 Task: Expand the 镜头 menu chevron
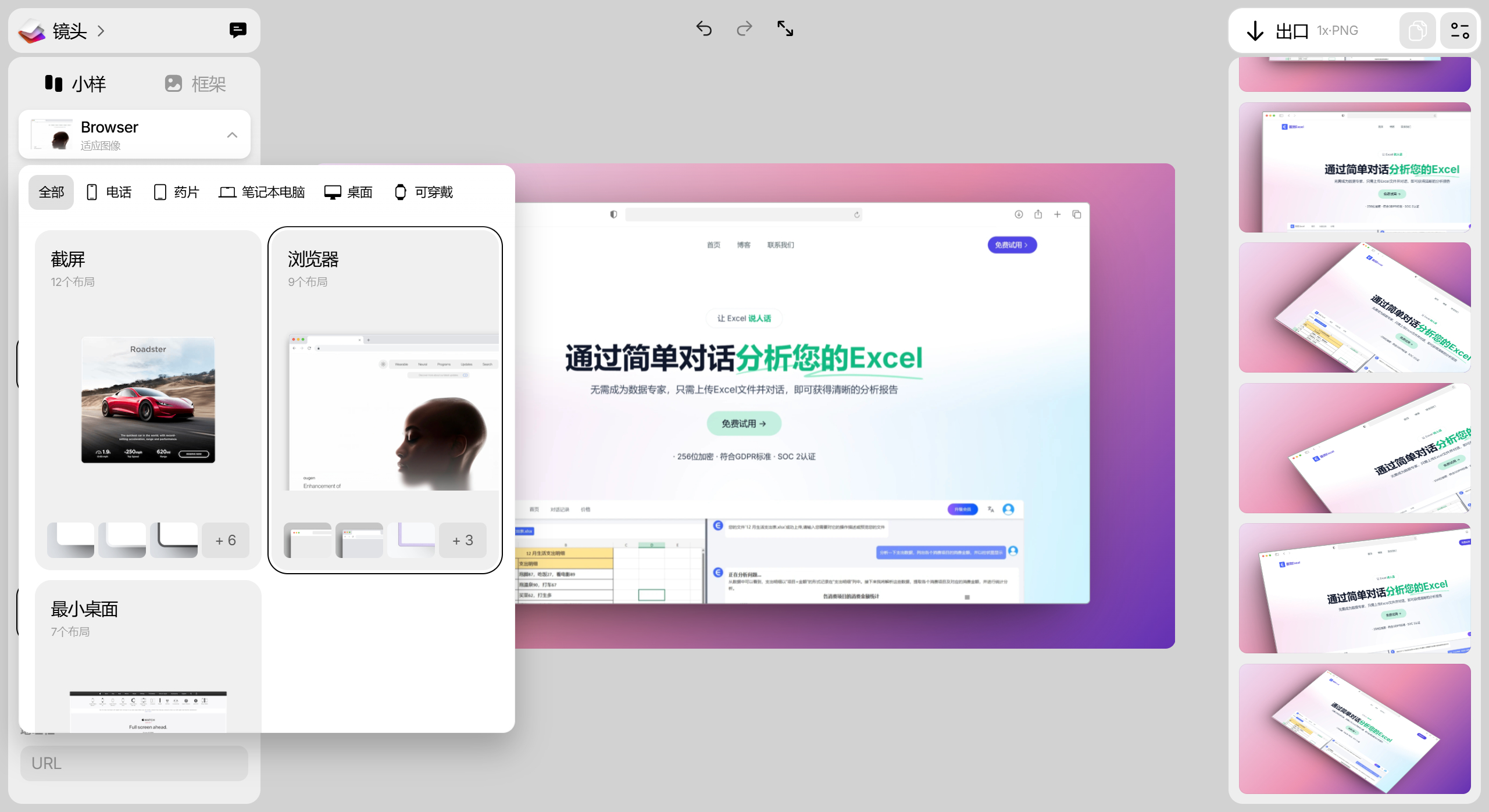click(101, 31)
